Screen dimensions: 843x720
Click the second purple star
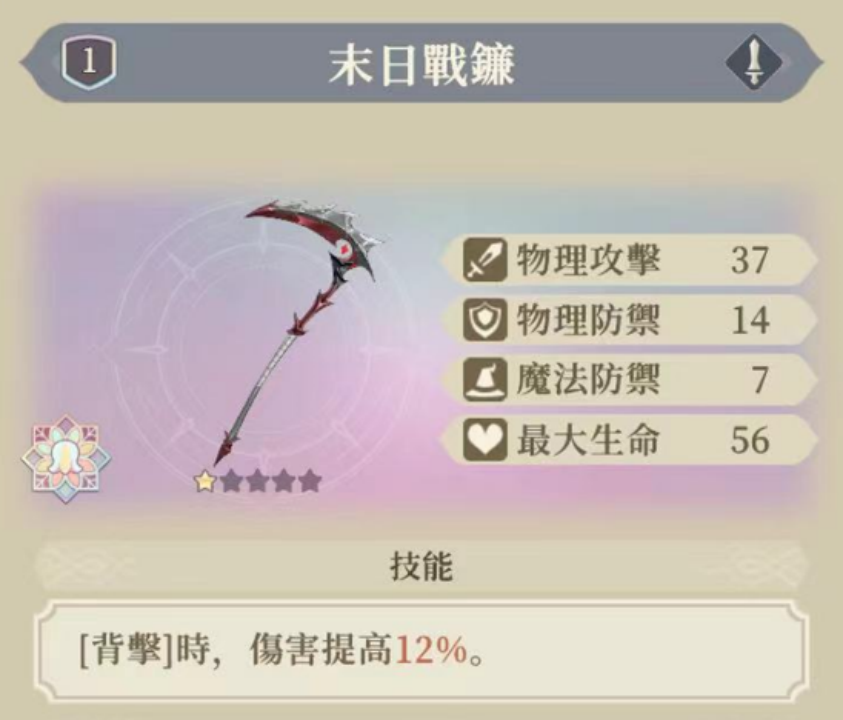(x=257, y=481)
